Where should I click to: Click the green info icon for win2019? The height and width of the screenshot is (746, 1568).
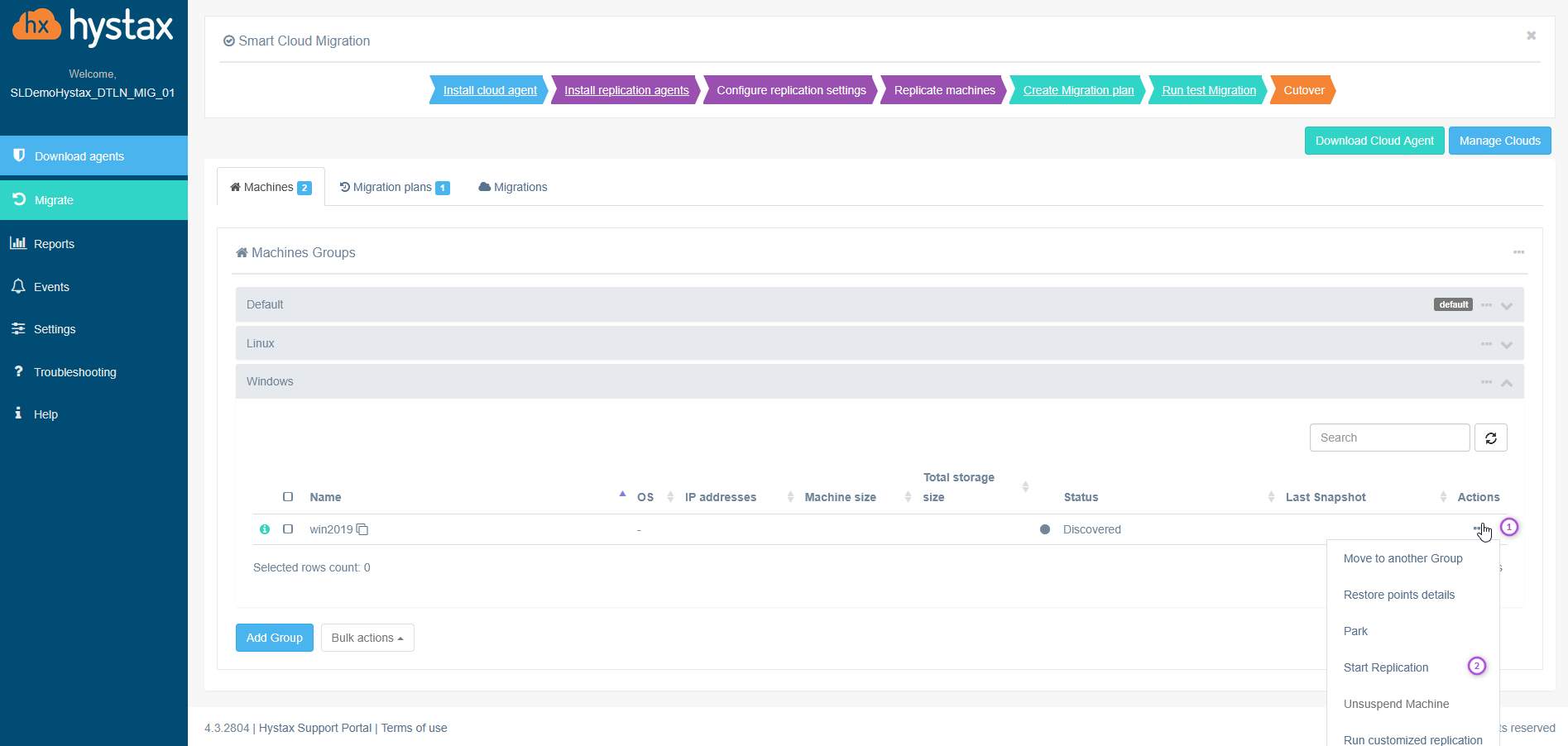click(x=265, y=529)
